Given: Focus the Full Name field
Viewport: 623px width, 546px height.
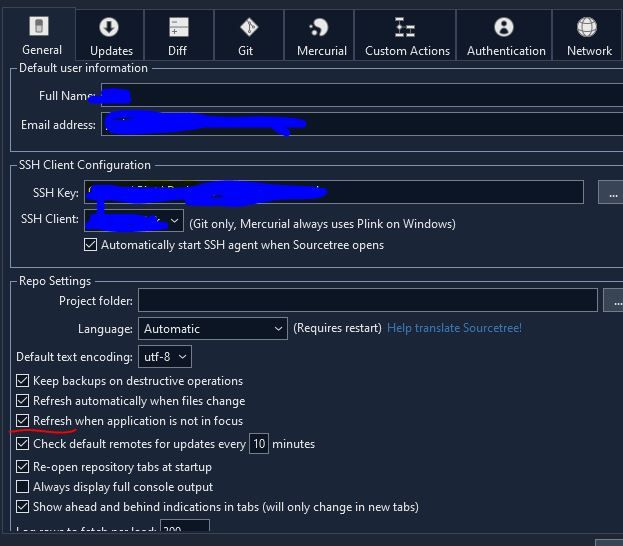Looking at the screenshot, I should [362, 95].
